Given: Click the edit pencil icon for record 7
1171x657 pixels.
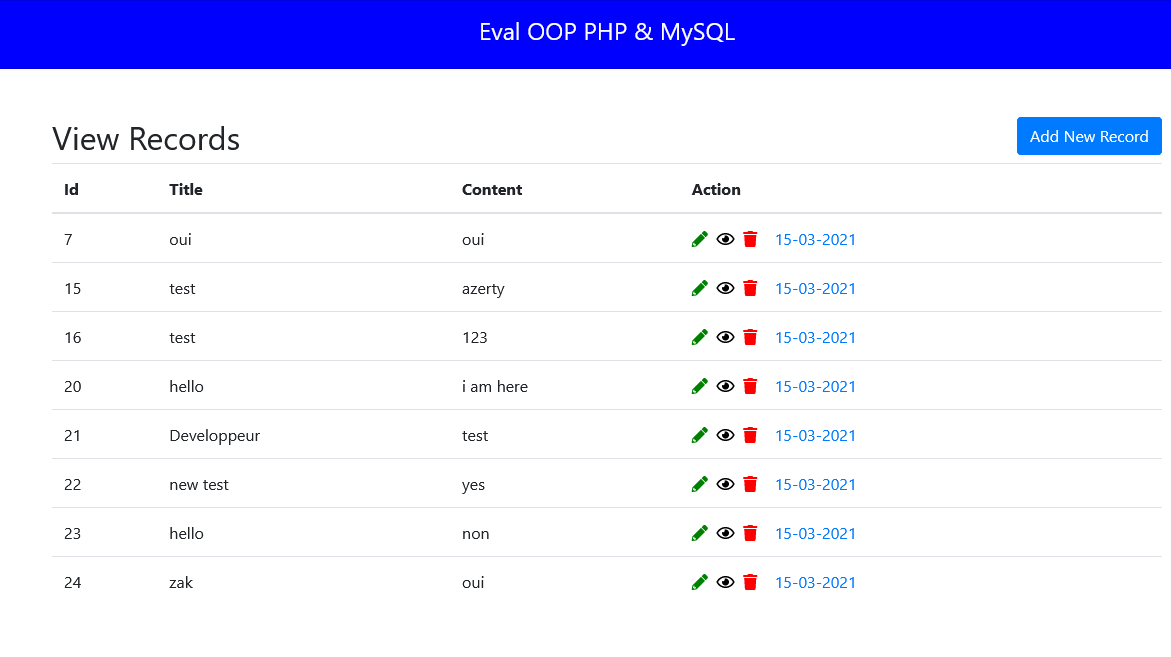Looking at the screenshot, I should tap(700, 239).
